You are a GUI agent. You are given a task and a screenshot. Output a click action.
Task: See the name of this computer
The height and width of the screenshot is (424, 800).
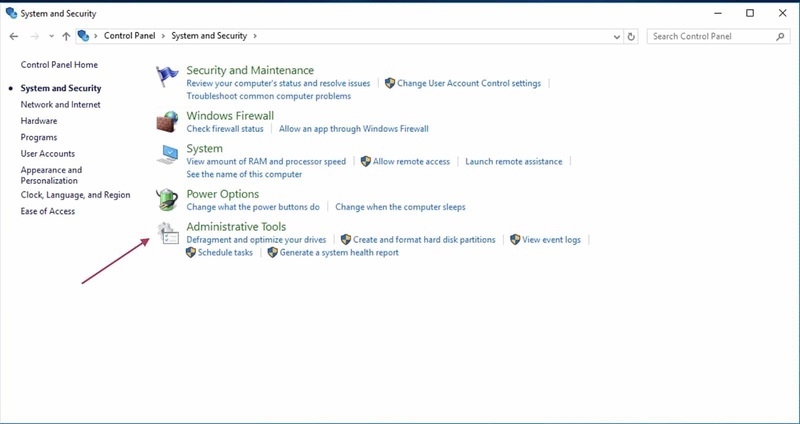coord(244,174)
